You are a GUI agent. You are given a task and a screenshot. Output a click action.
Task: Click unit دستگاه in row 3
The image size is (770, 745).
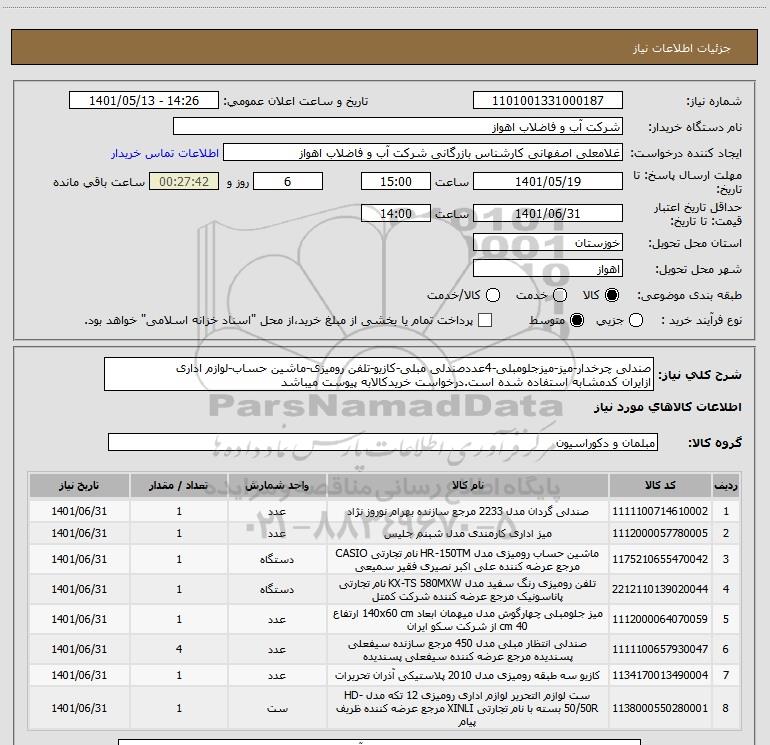pyautogui.click(x=277, y=559)
